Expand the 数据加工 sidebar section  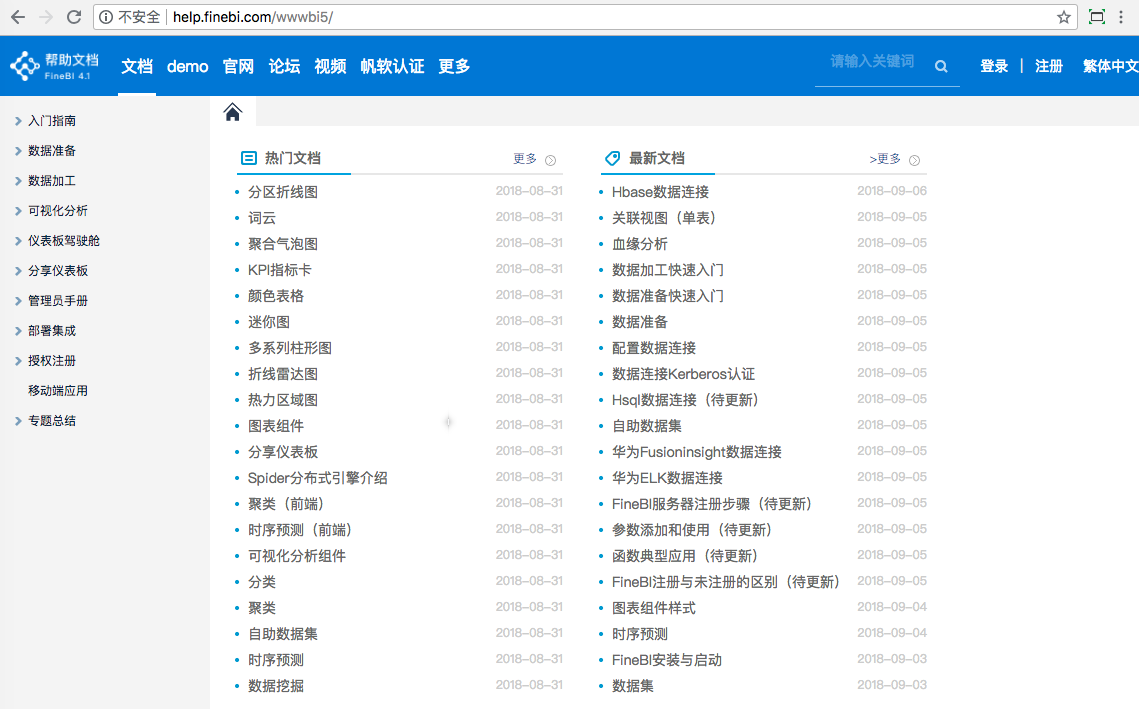(51, 181)
